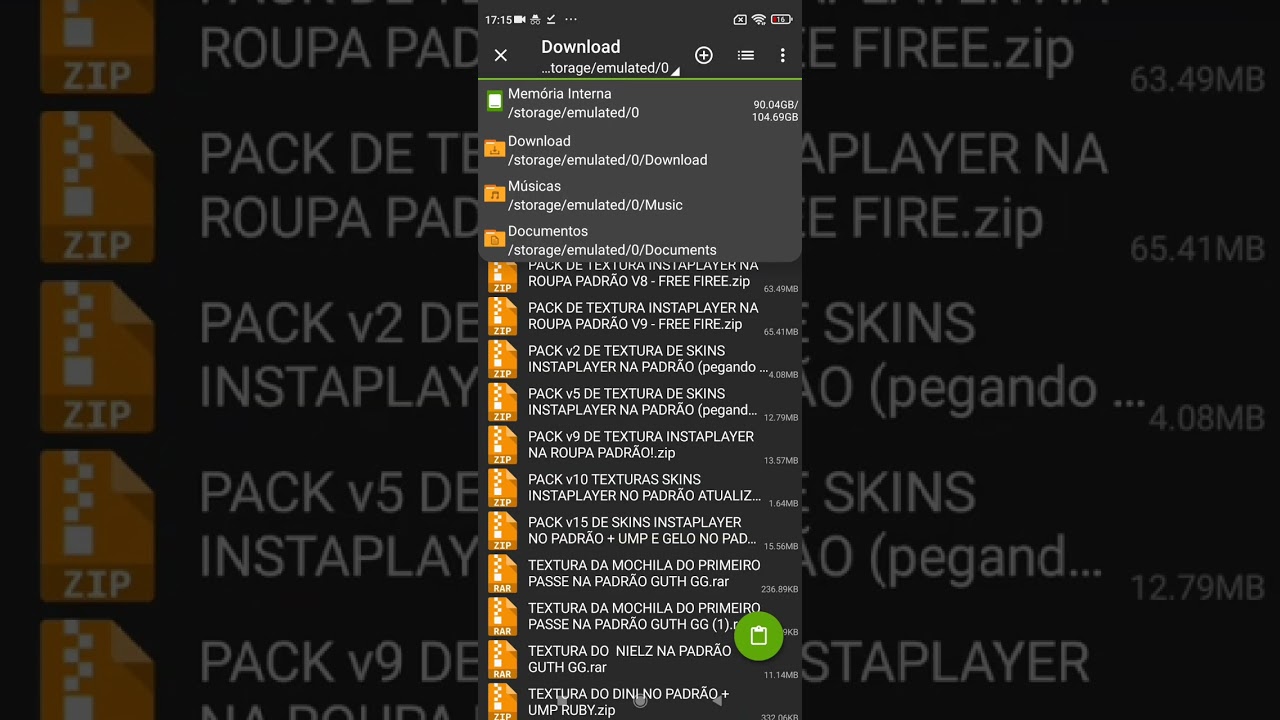Tap ZIP icon of PACK v10 file
This screenshot has height=720, width=1280.
[502, 489]
